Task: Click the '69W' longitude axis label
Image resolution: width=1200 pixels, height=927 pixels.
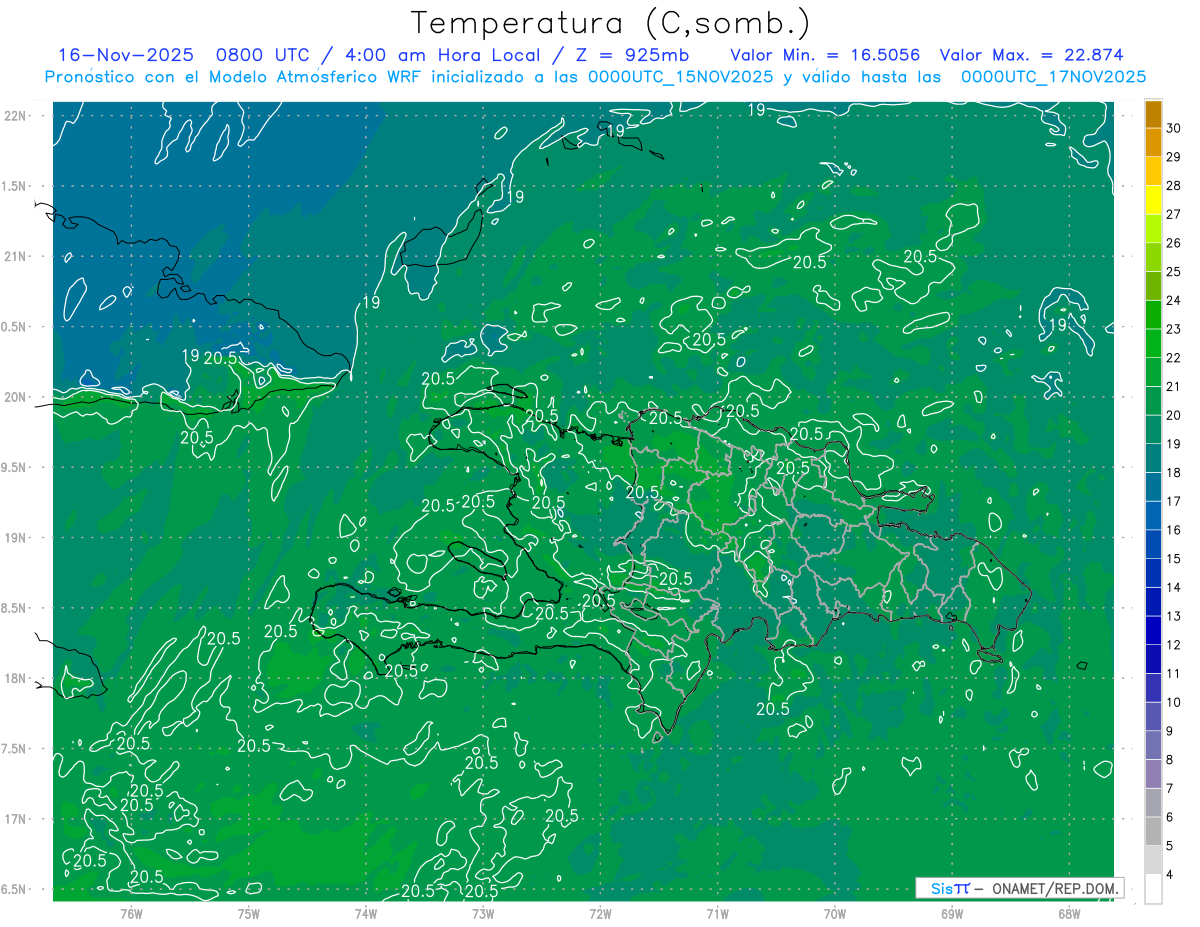Action: pyautogui.click(x=952, y=913)
